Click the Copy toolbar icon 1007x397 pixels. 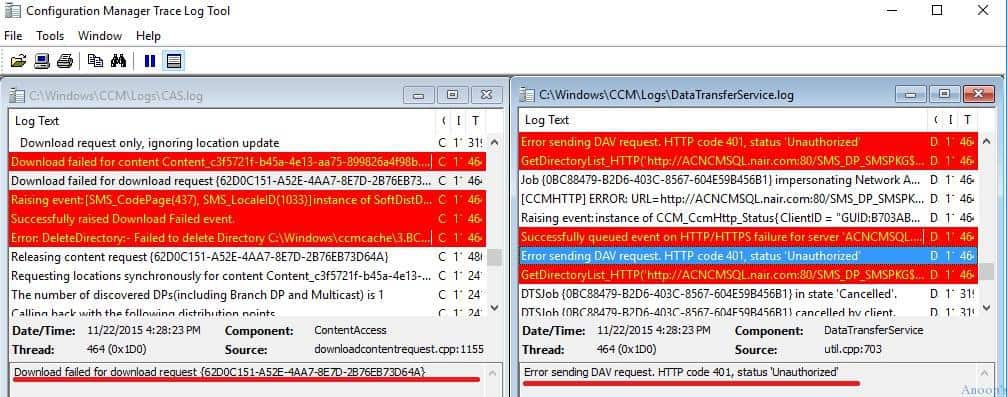point(96,61)
